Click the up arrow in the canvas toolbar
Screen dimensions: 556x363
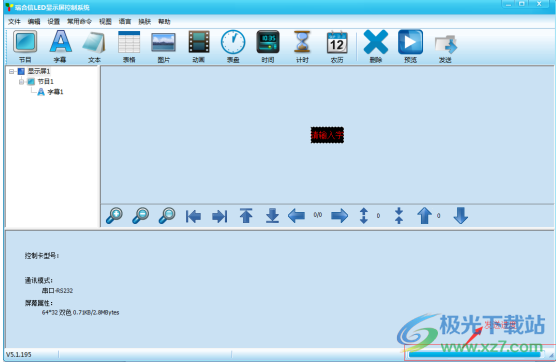pos(424,216)
